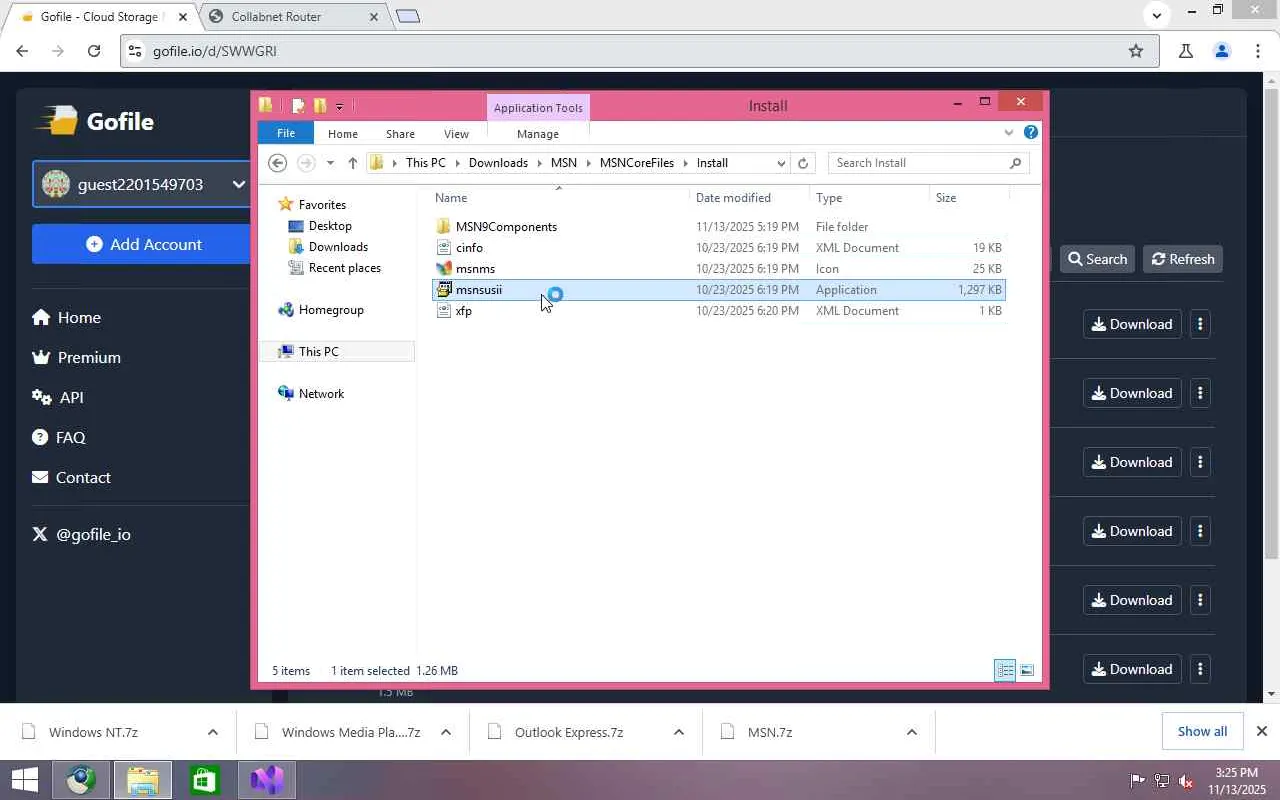Open the Gofile Premium link
This screenshot has width=1280, height=800.
tap(77, 357)
